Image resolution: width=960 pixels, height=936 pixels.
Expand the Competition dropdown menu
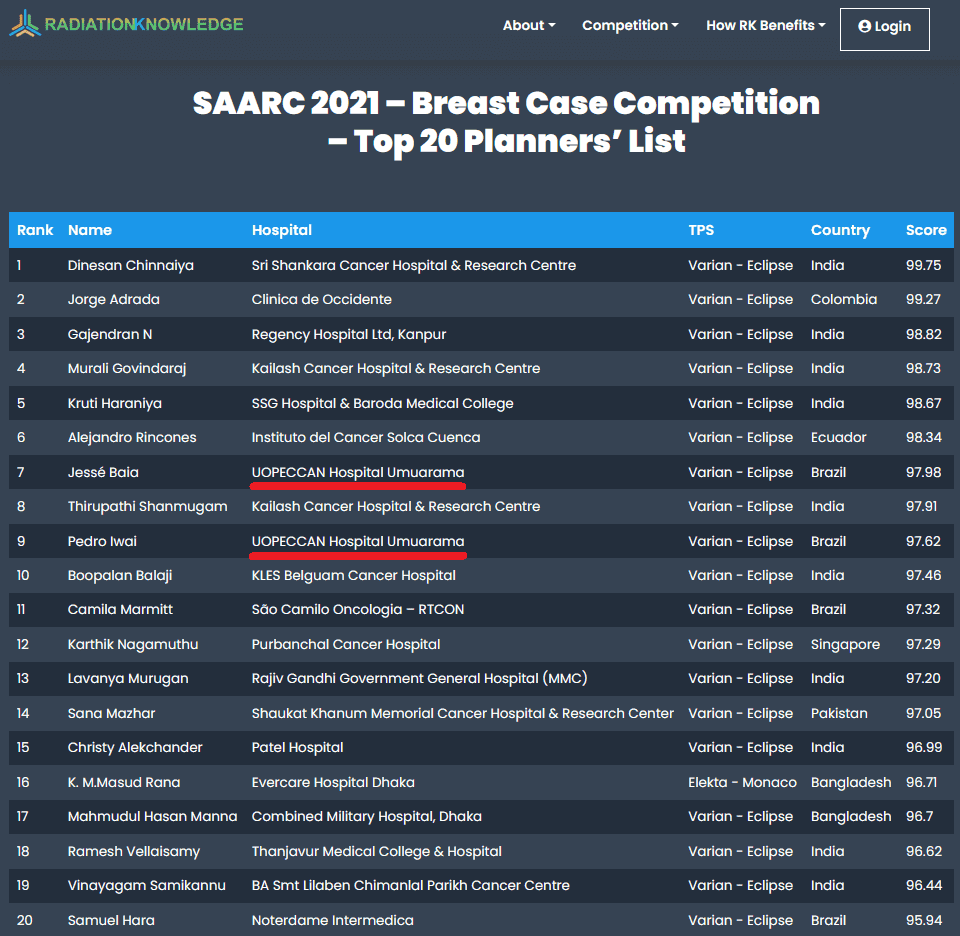pos(630,25)
